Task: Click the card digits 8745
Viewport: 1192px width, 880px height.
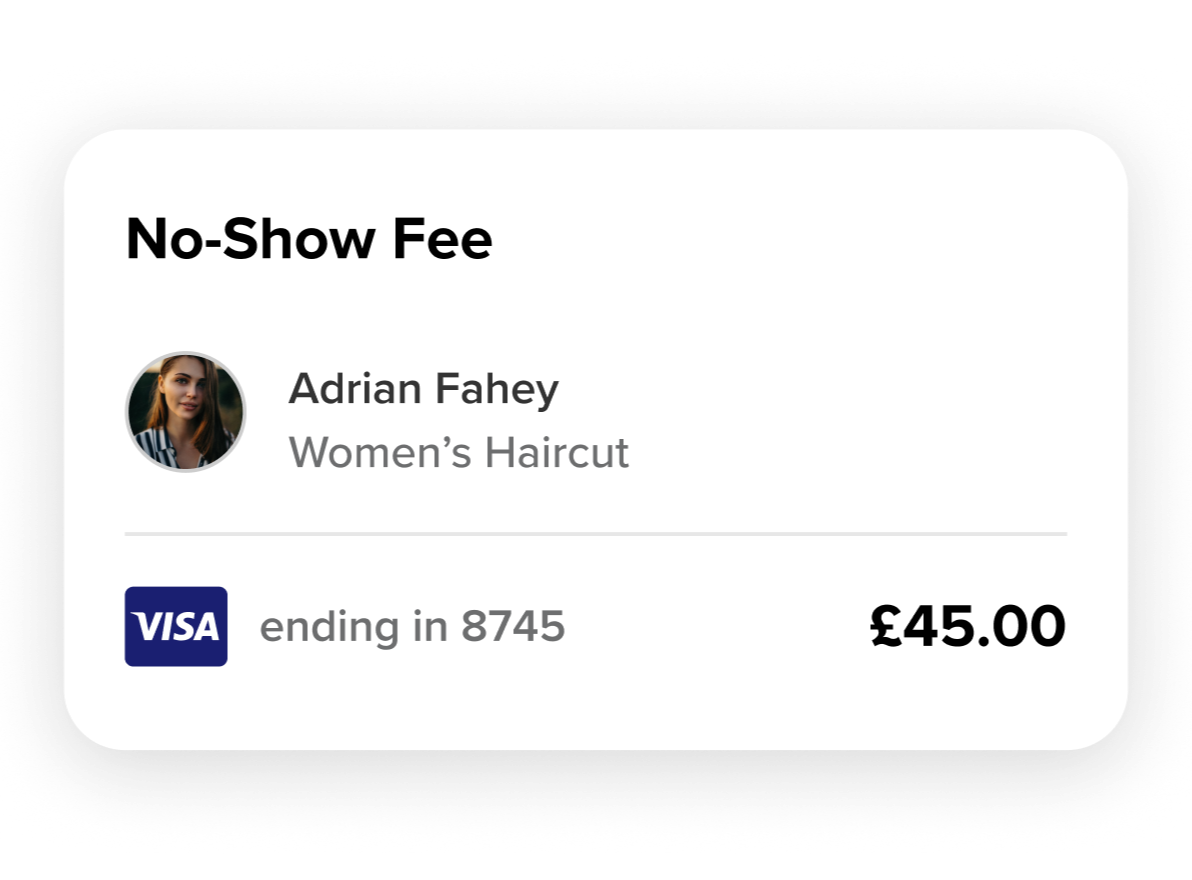Action: point(513,626)
